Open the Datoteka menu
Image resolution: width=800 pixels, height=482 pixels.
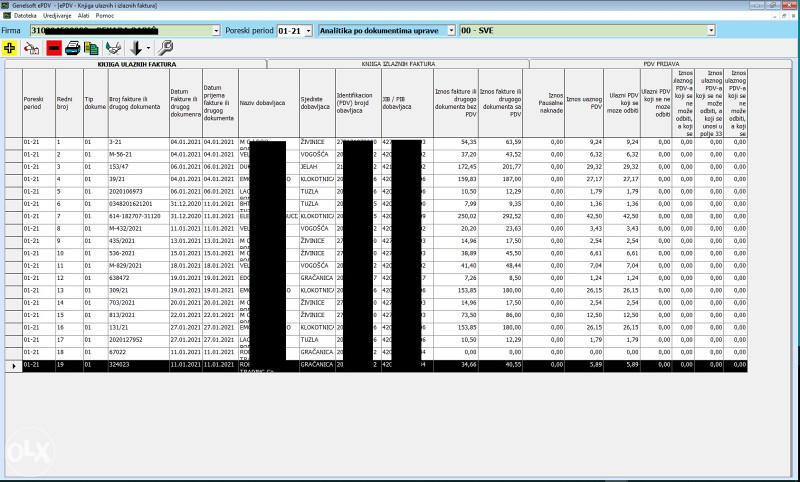point(25,17)
